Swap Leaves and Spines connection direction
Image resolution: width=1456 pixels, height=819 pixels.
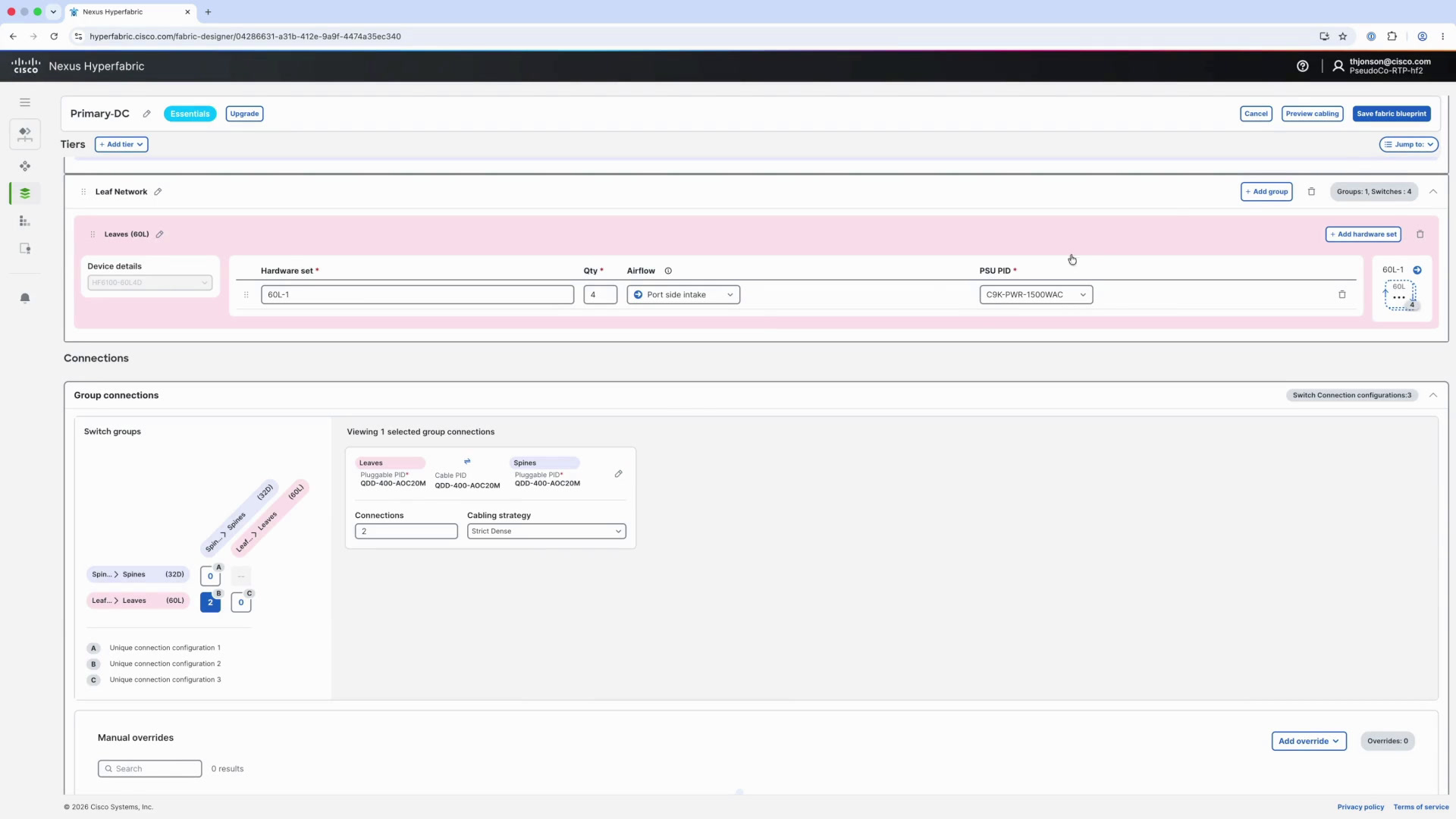pyautogui.click(x=467, y=461)
